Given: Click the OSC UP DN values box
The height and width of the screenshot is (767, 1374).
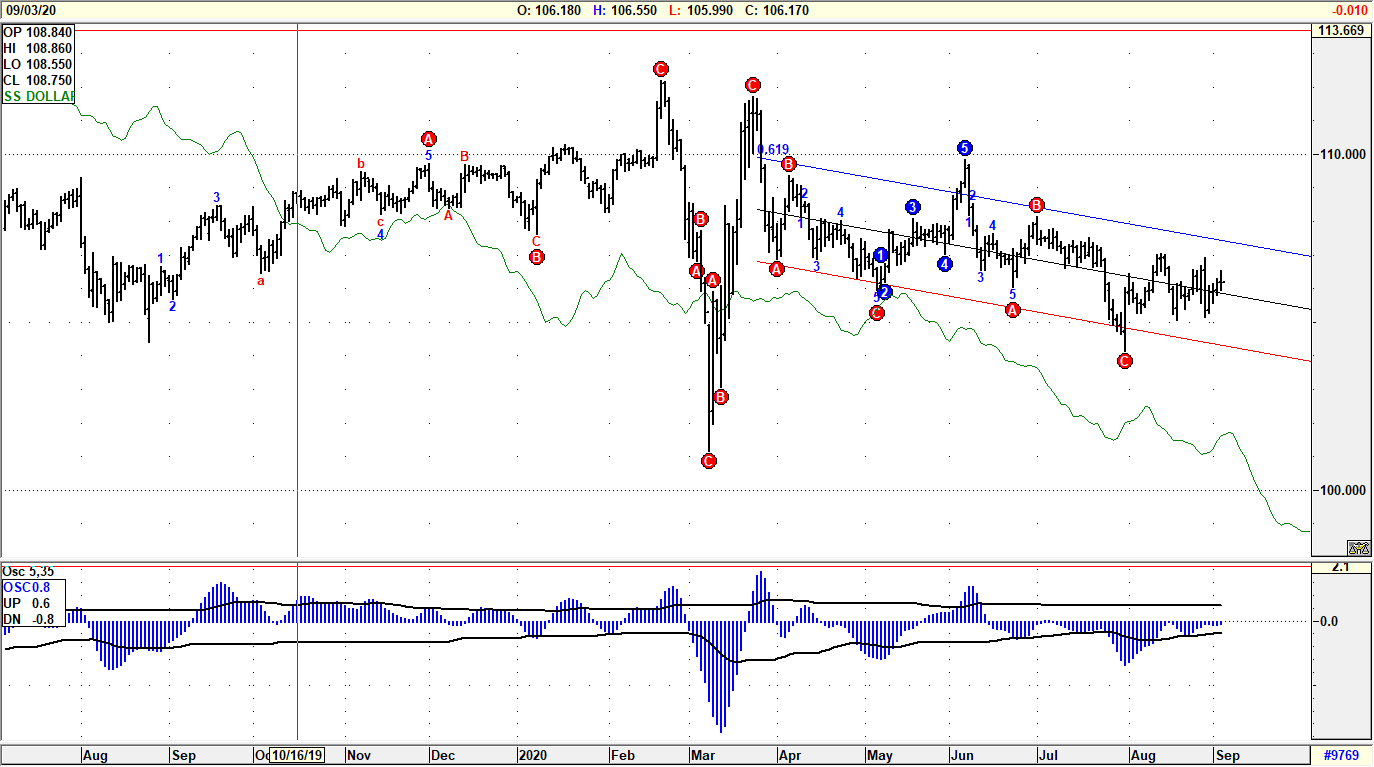Looking at the screenshot, I should 33,603.
